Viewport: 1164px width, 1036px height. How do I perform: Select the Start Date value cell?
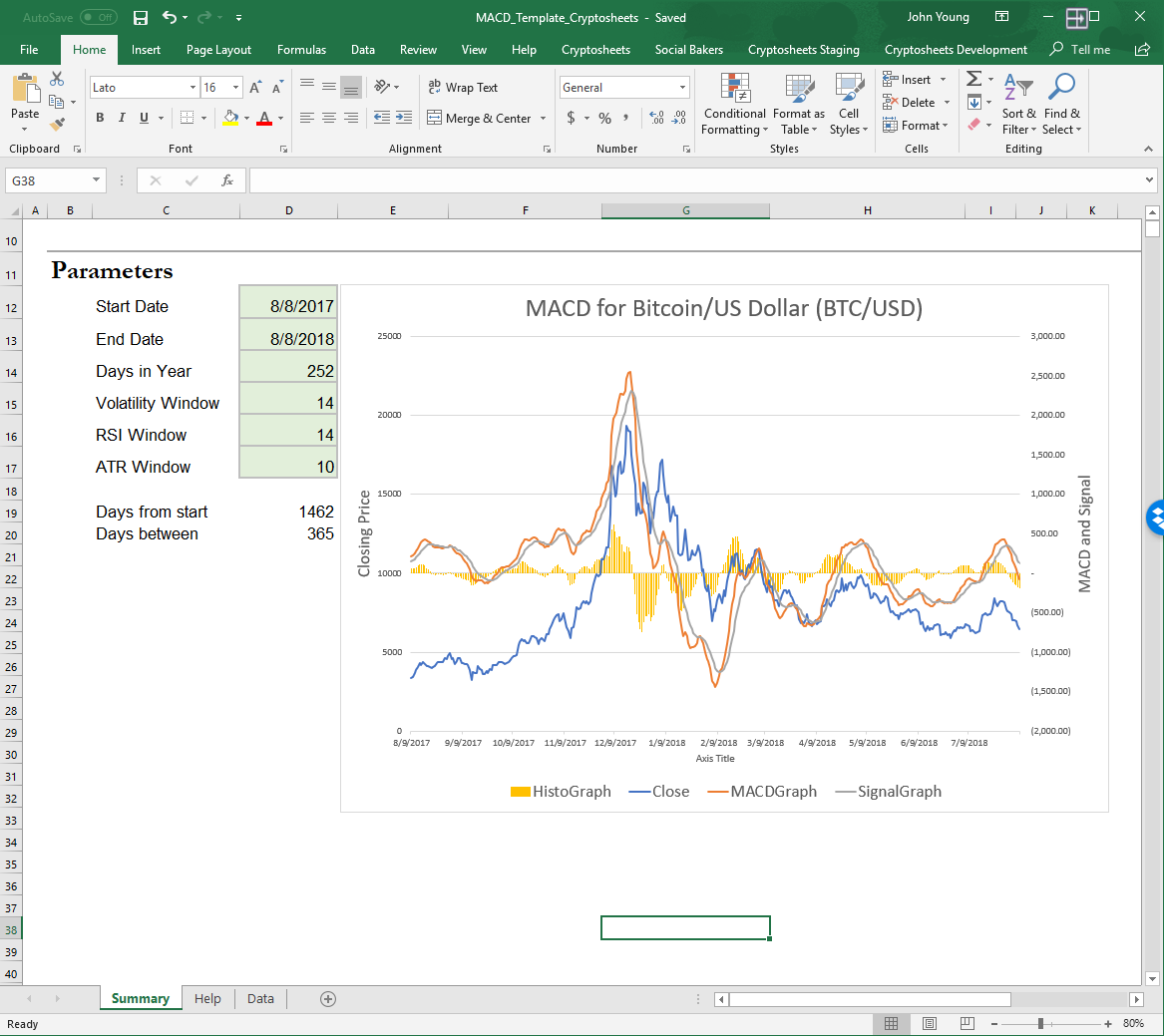coord(288,306)
